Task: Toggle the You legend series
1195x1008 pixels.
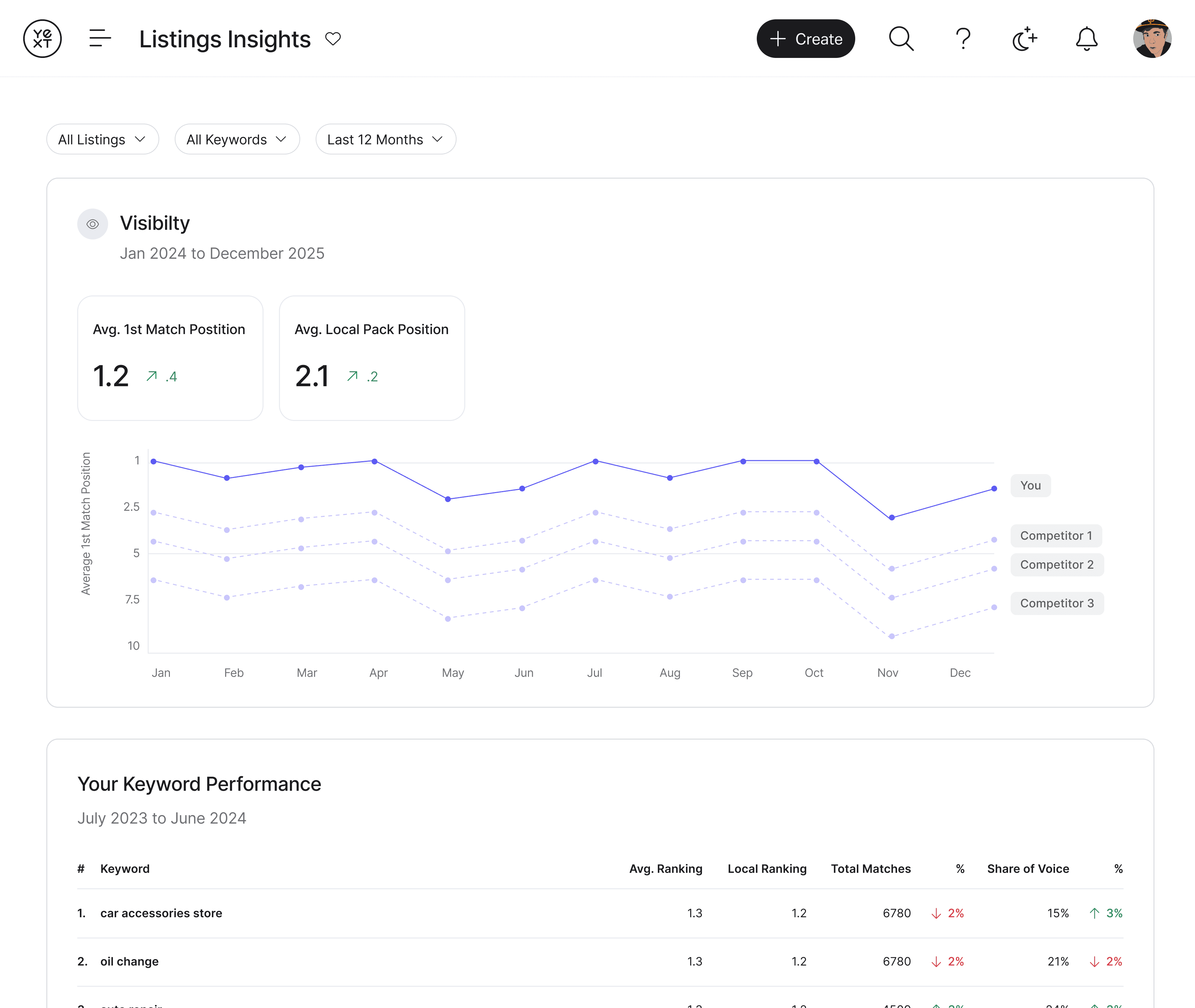Action: coord(1031,486)
